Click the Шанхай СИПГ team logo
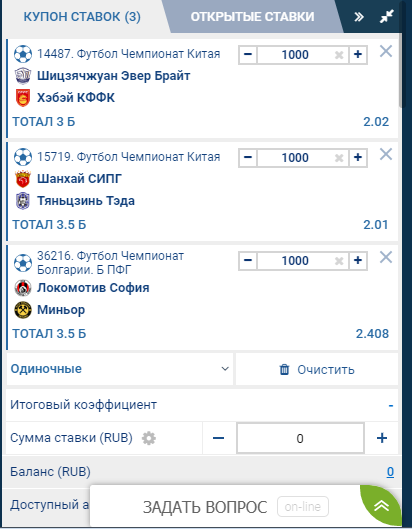Screen dimensions: 412x529 pos(23,179)
